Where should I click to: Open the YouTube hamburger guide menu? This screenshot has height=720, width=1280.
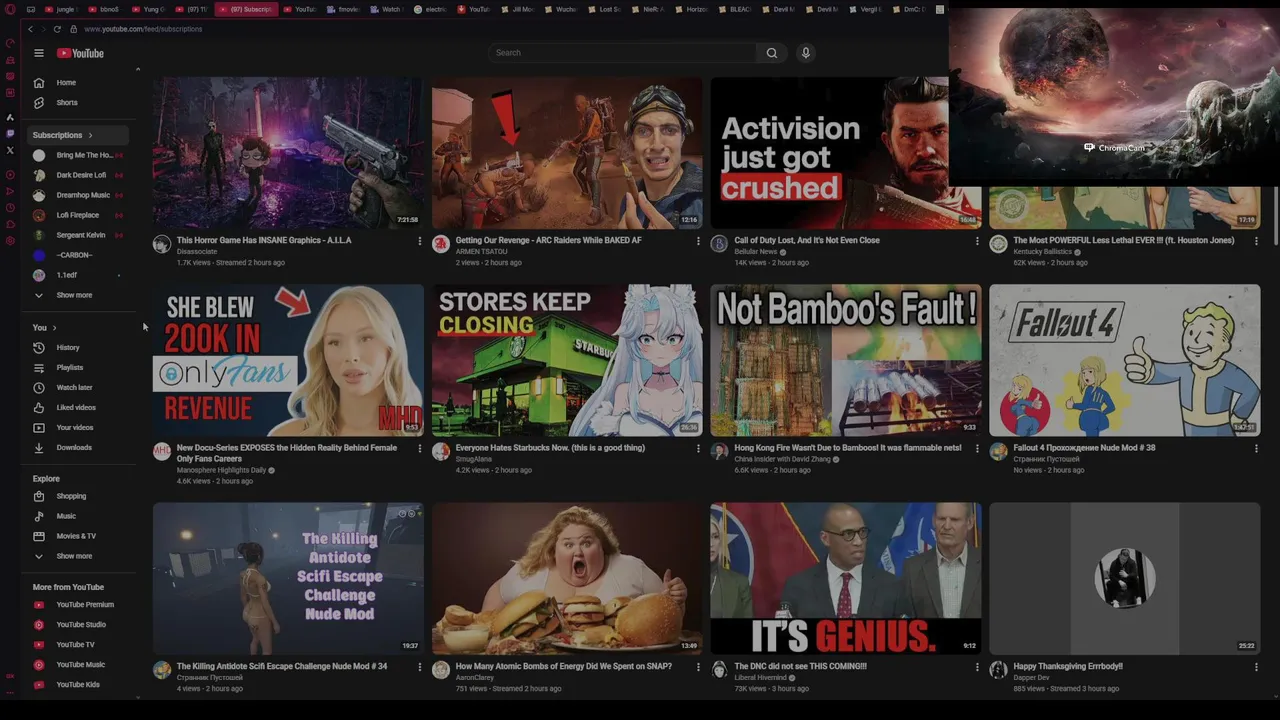tap(39, 53)
